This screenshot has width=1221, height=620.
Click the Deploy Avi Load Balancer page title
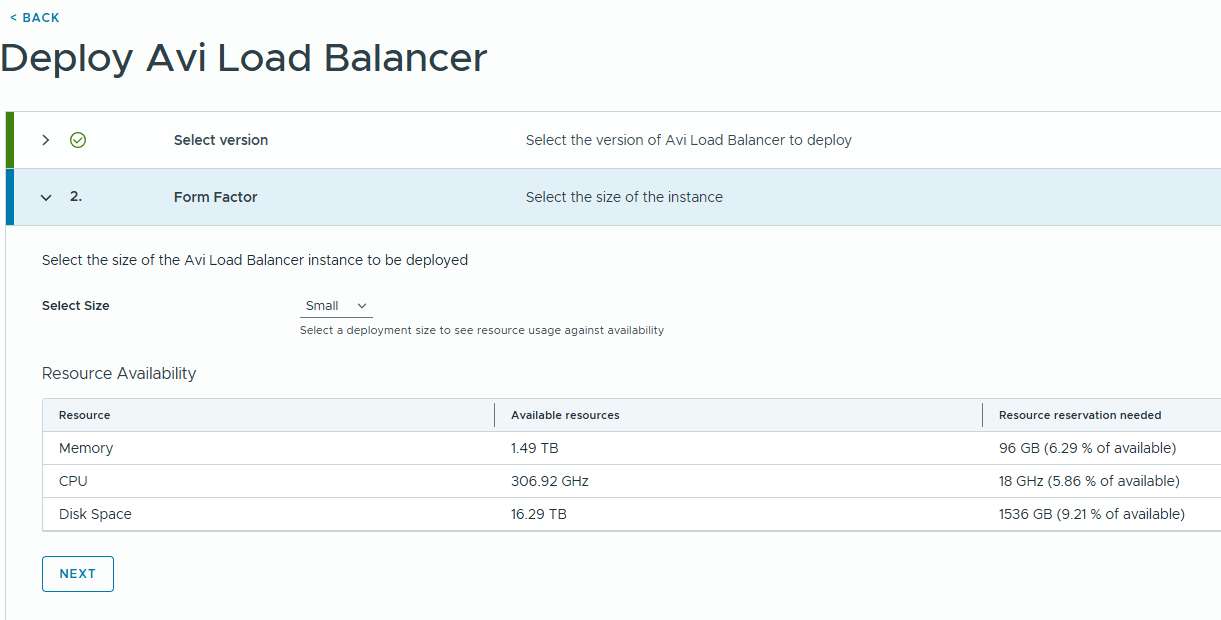[x=244, y=58]
